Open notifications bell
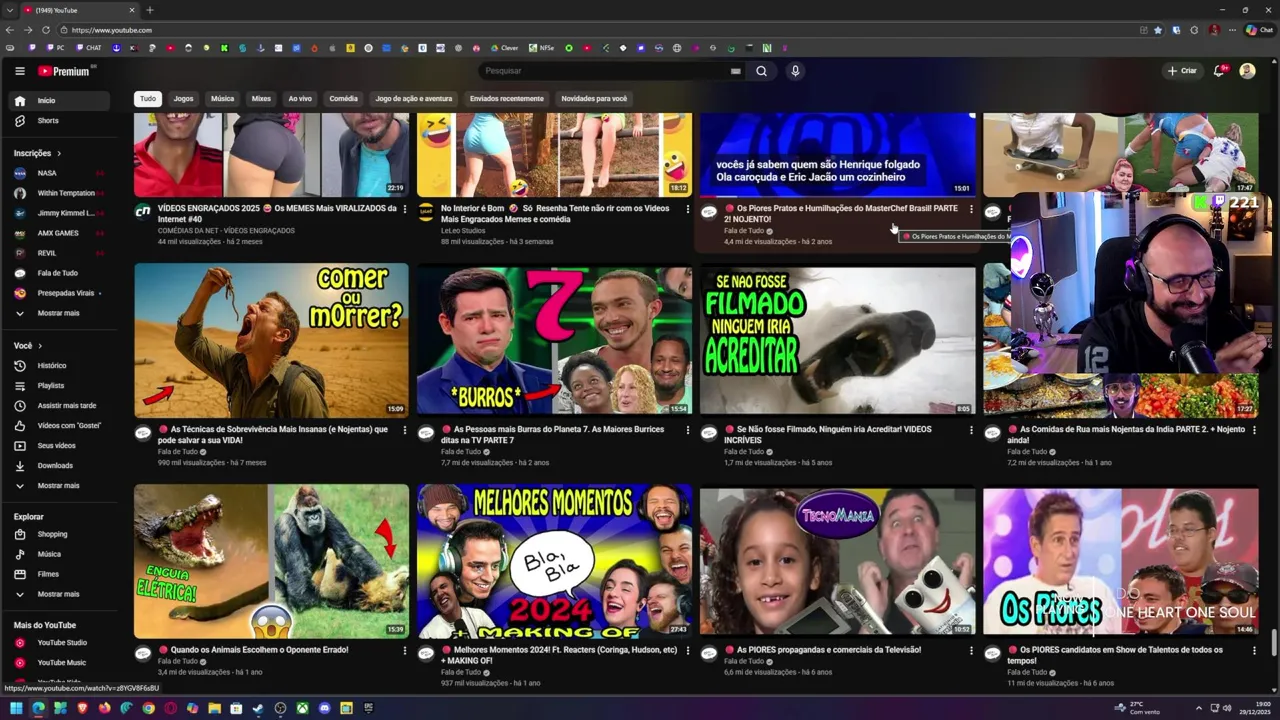The width and height of the screenshot is (1280, 720). [1219, 71]
